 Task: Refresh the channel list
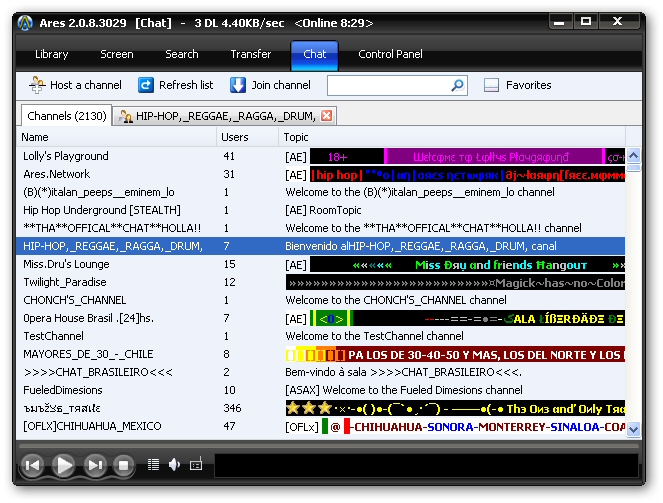(175, 86)
